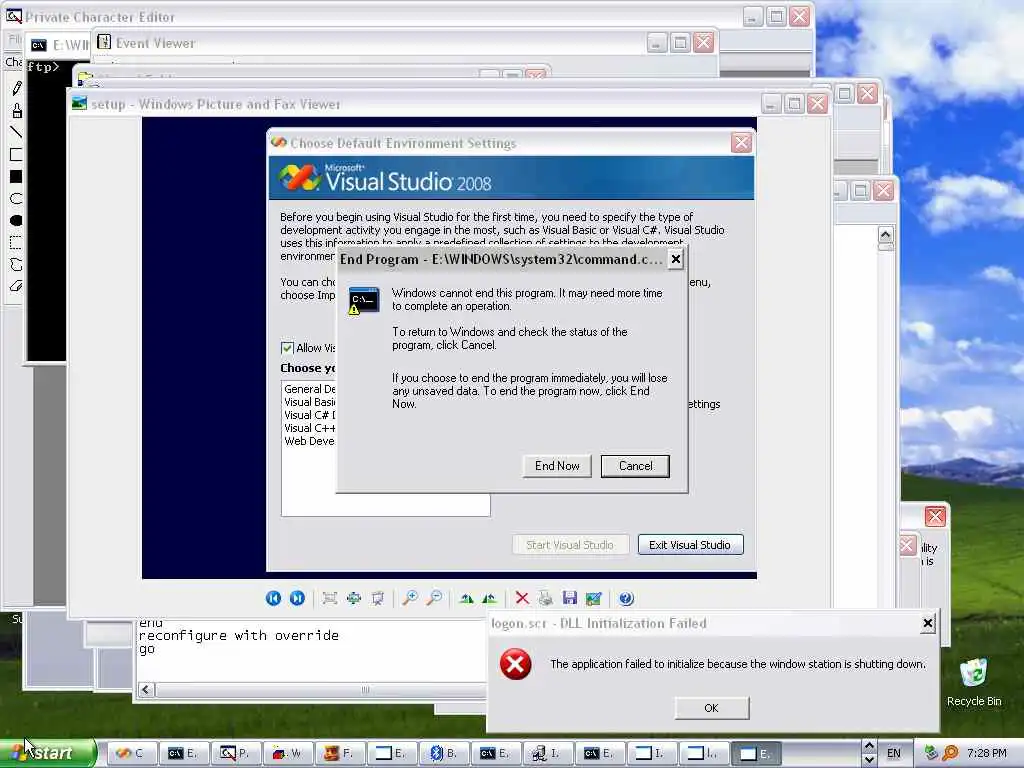Open Recycle Bin on desktop
The width and height of the screenshot is (1024, 768).
pos(974,682)
